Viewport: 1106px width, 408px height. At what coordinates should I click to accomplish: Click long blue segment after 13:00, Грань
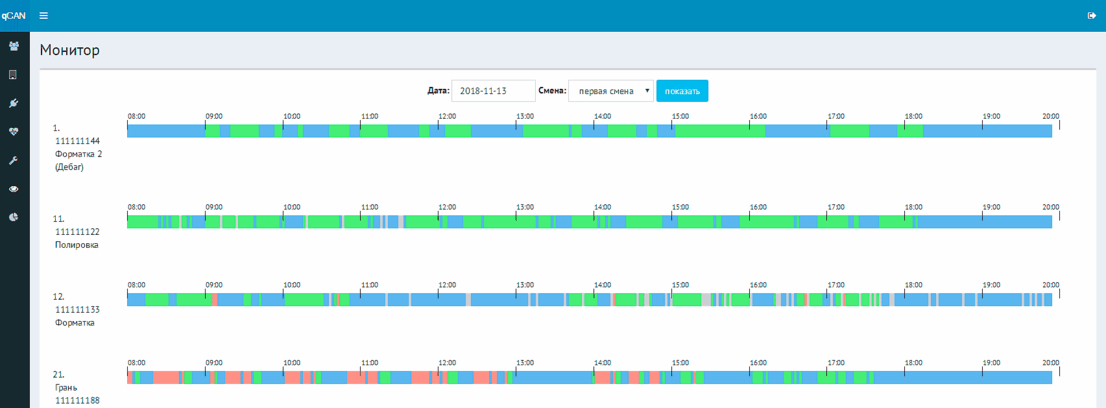pyautogui.click(x=554, y=377)
